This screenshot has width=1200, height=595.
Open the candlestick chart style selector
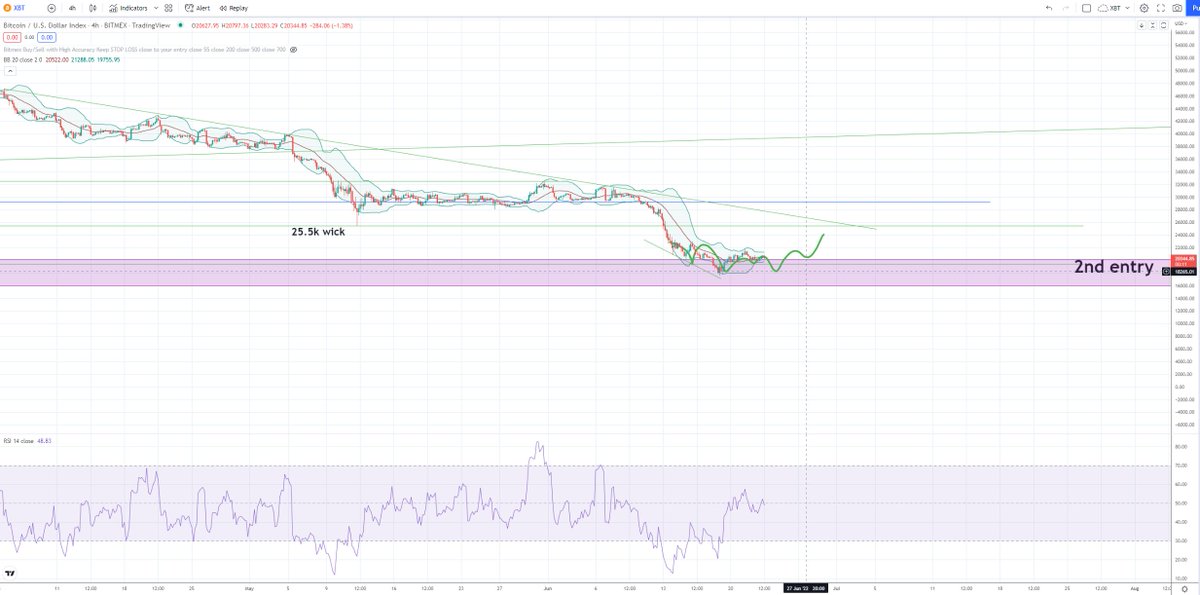[93, 8]
